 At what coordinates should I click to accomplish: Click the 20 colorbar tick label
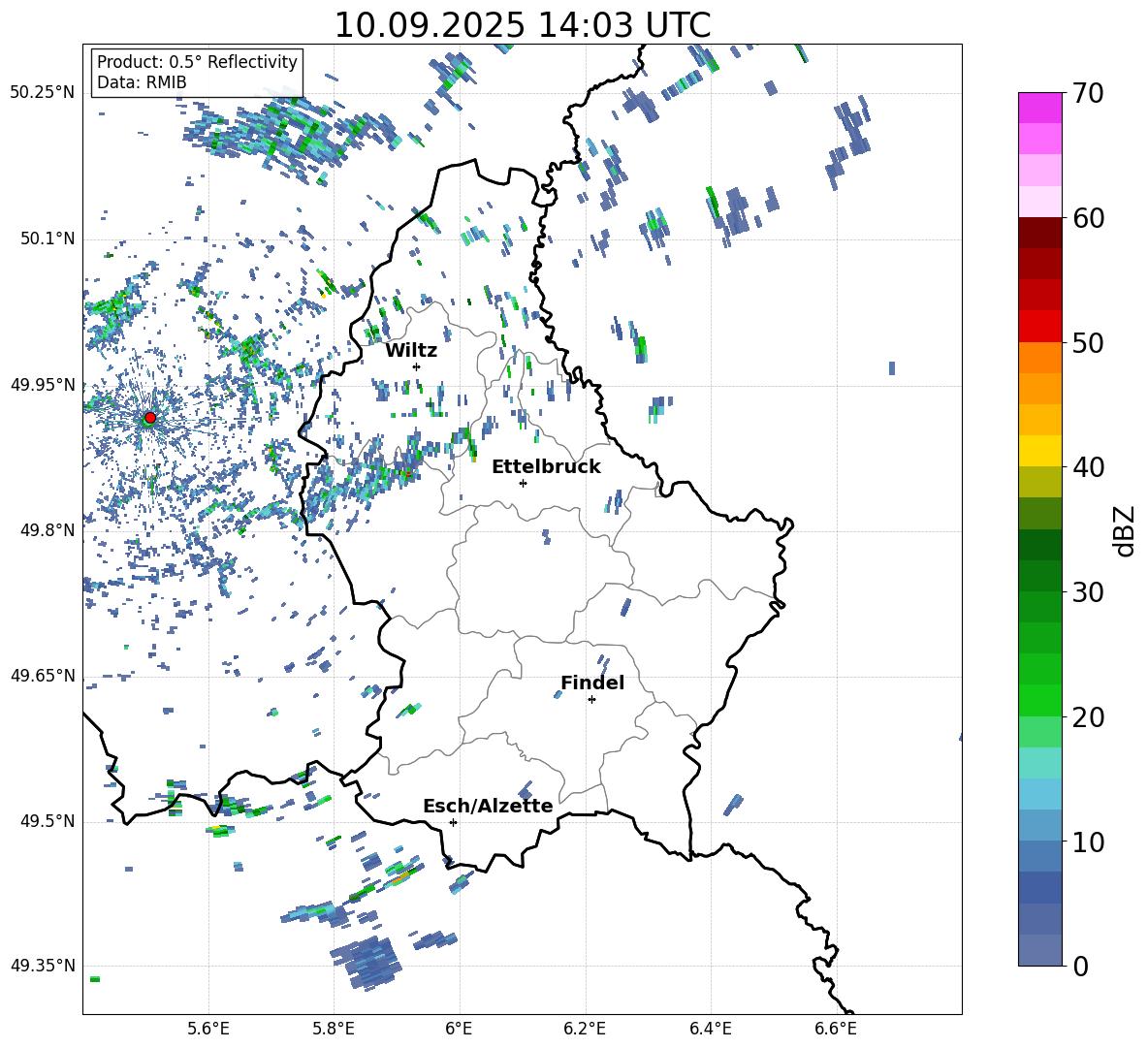(x=1088, y=717)
